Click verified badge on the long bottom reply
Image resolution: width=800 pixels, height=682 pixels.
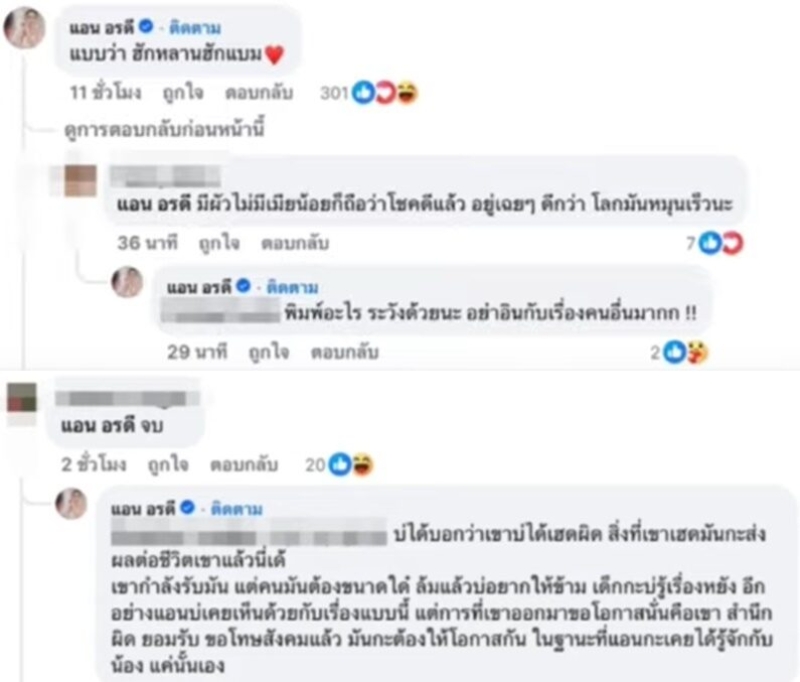pyautogui.click(x=188, y=508)
